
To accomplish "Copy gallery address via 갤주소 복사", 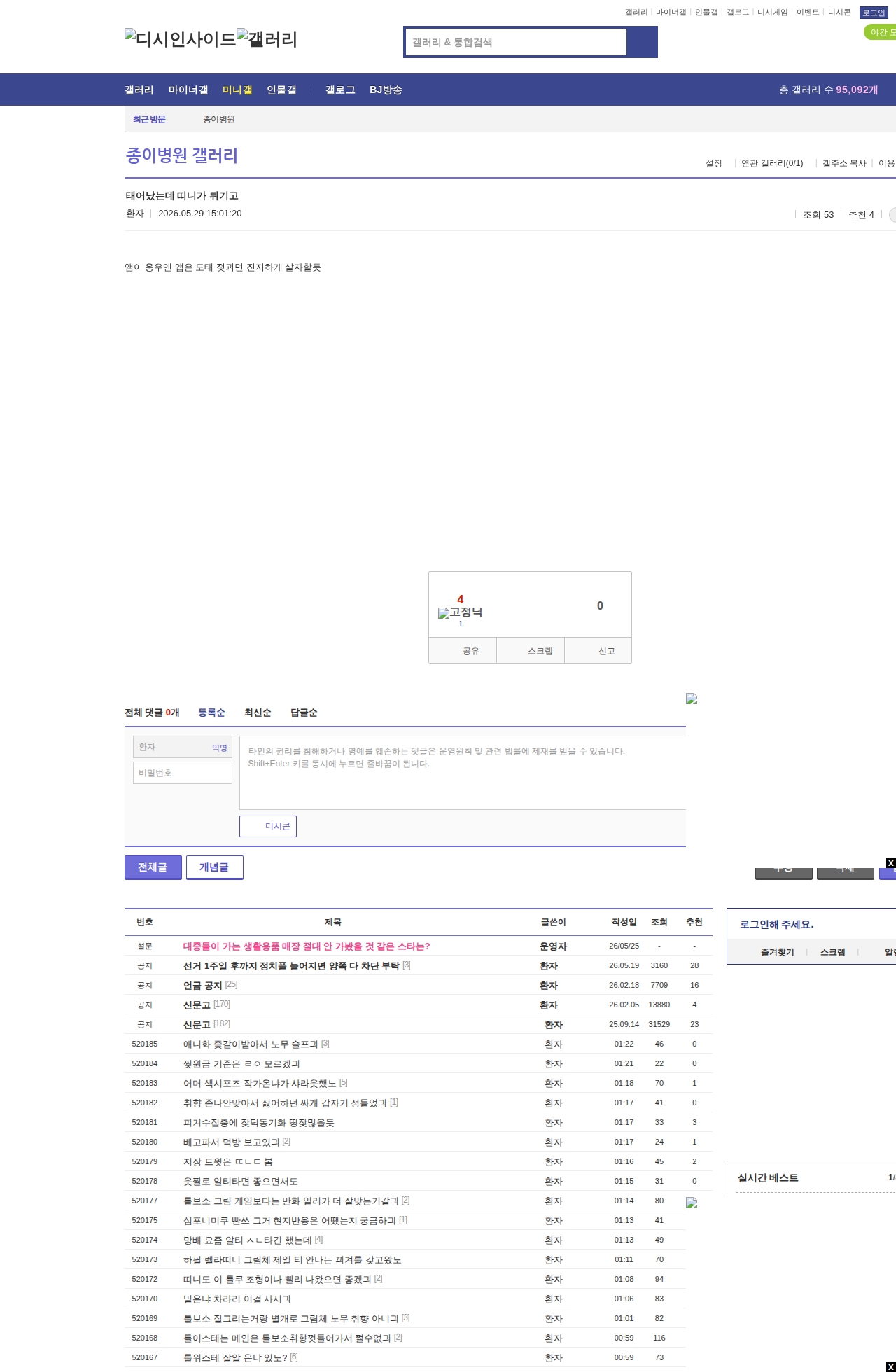I will (844, 163).
